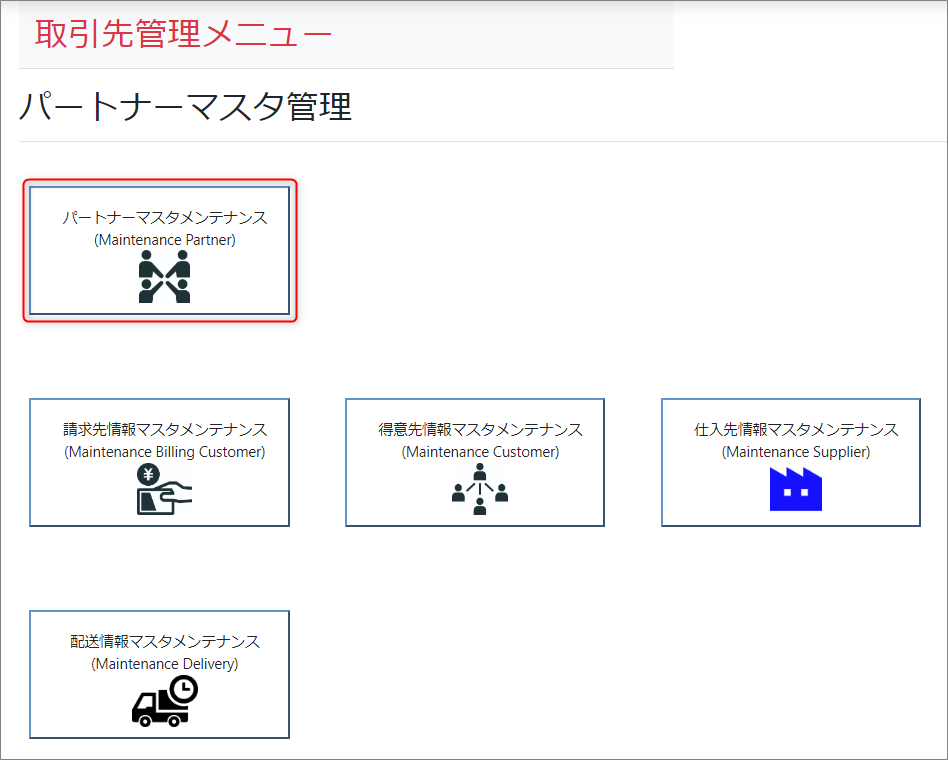
Task: Click the yen billing hand icon
Action: click(x=164, y=490)
